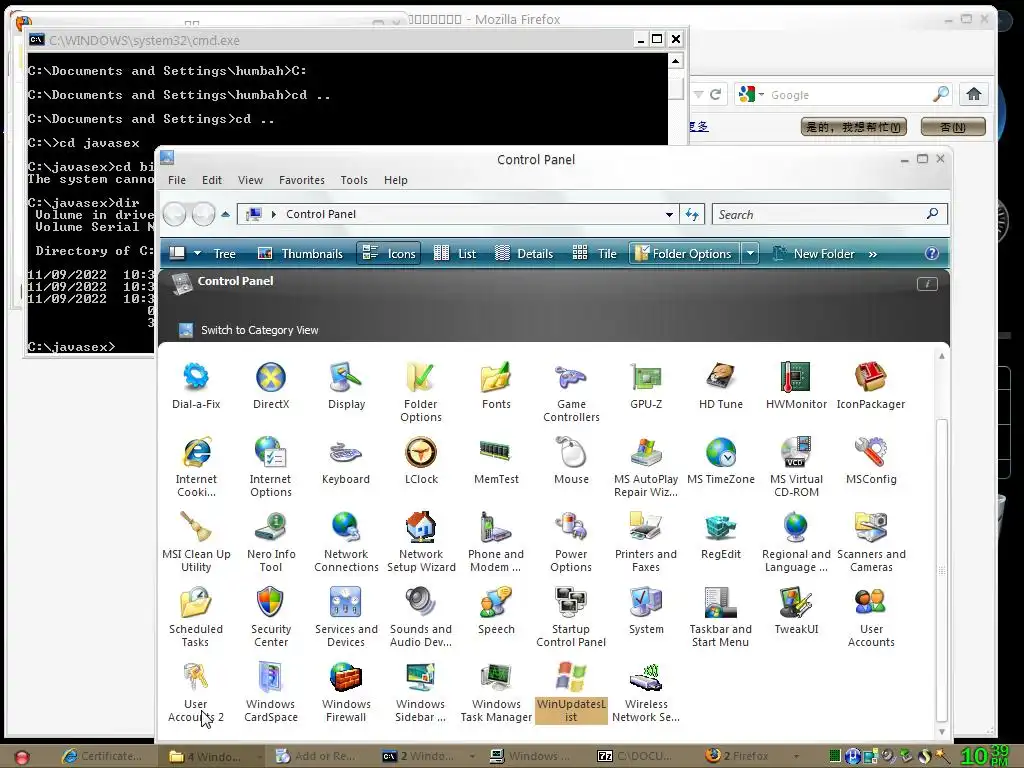Open User Accounts icon with two people
Image resolution: width=1024 pixels, height=768 pixels.
871,617
